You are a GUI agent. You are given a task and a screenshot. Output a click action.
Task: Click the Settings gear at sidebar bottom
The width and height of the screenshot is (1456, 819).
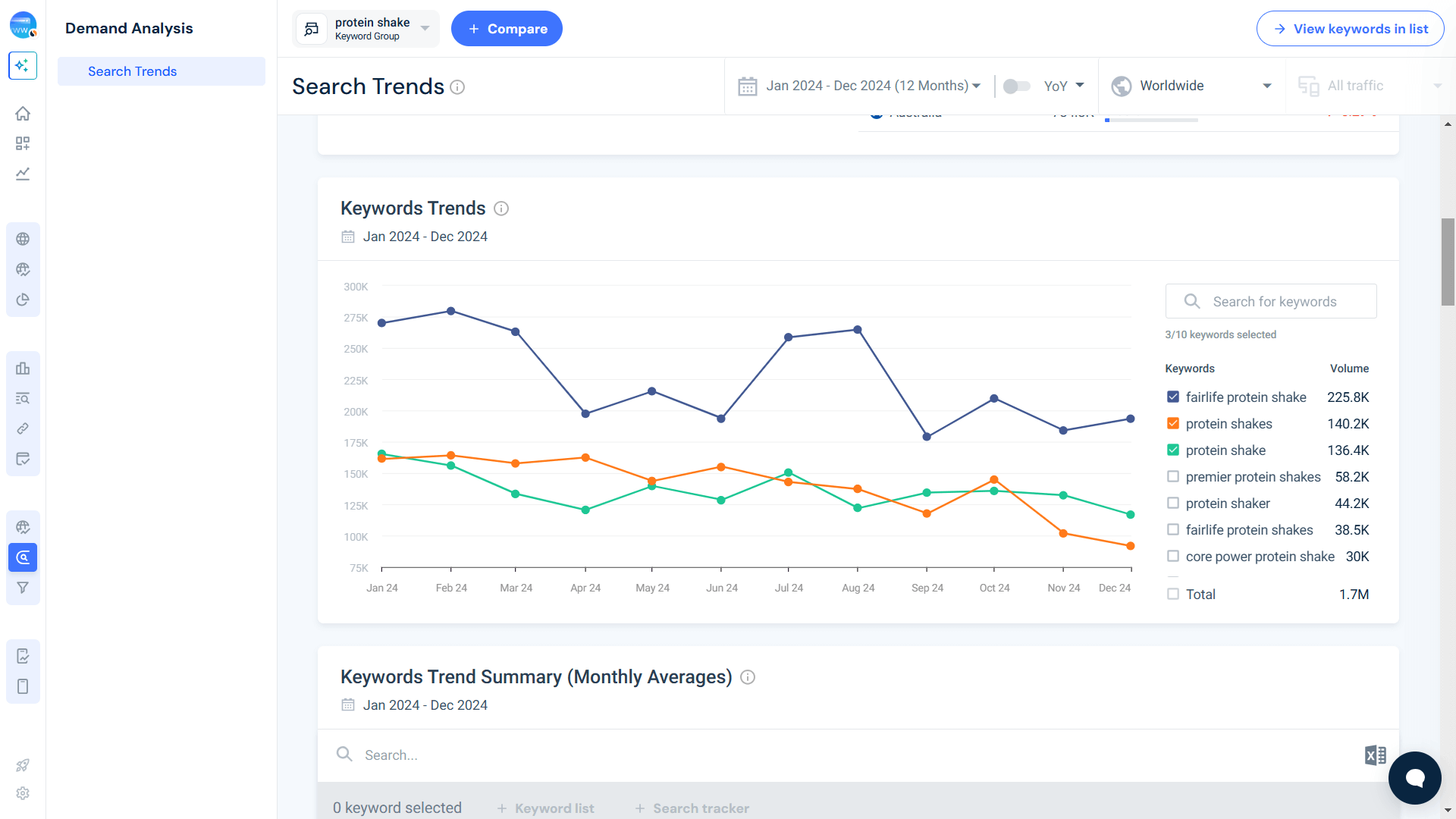tap(23, 793)
